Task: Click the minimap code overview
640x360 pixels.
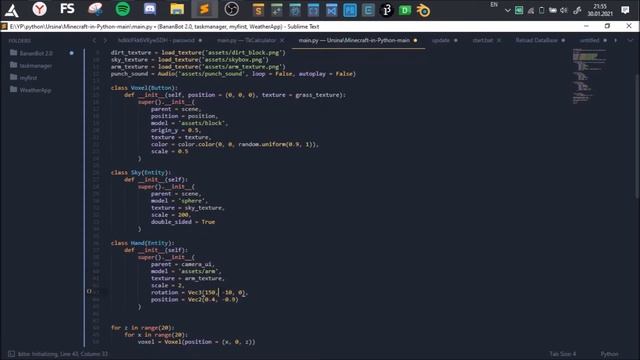Action: pyautogui.click(x=589, y=76)
